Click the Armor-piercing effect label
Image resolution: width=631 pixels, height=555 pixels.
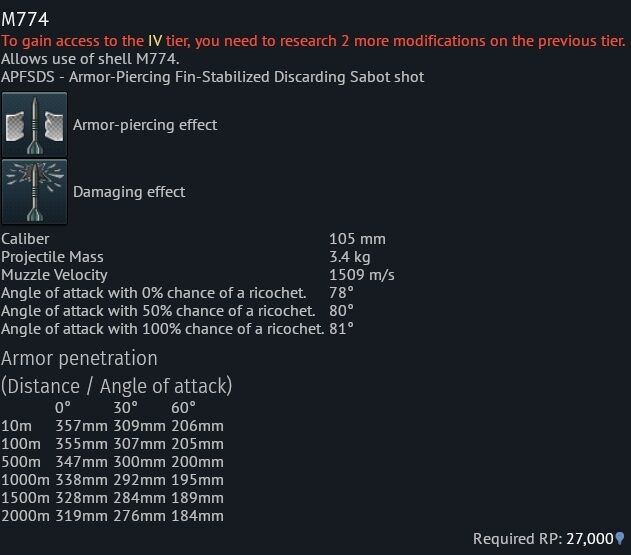pos(144,125)
